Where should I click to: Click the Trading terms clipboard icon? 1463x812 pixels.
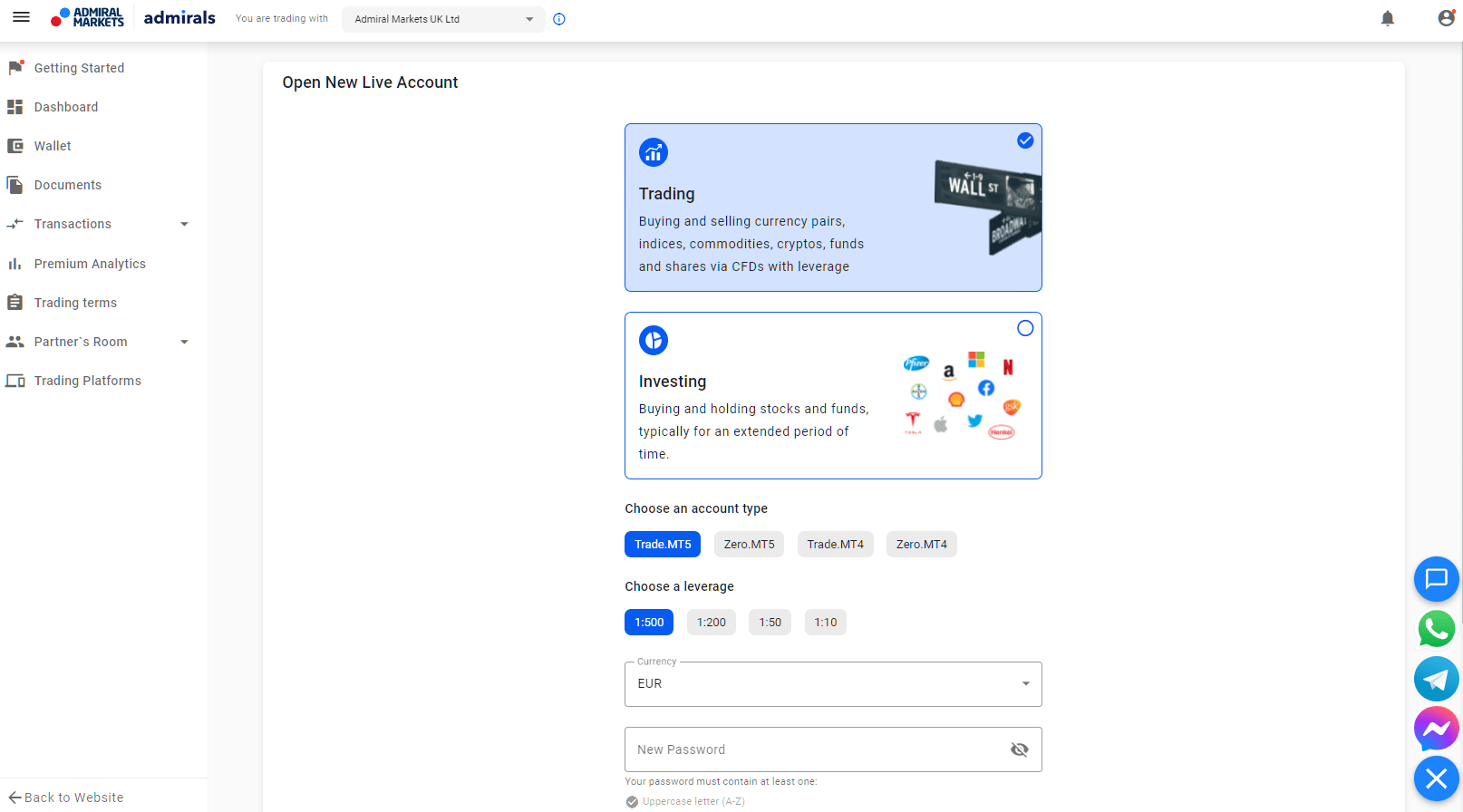coord(15,303)
